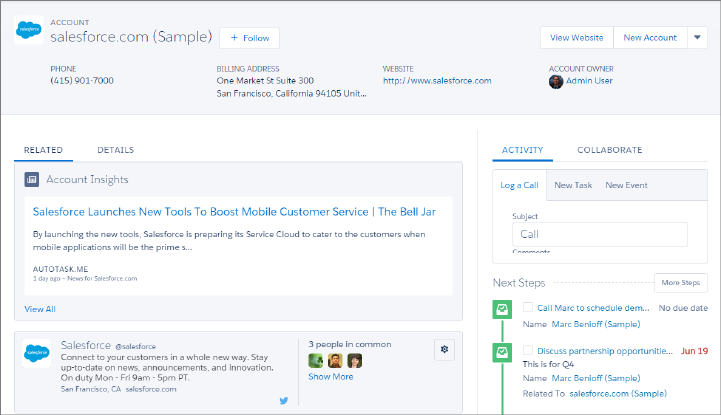Image resolution: width=721 pixels, height=415 pixels.
Task: Select the New Task tab
Action: point(573,185)
